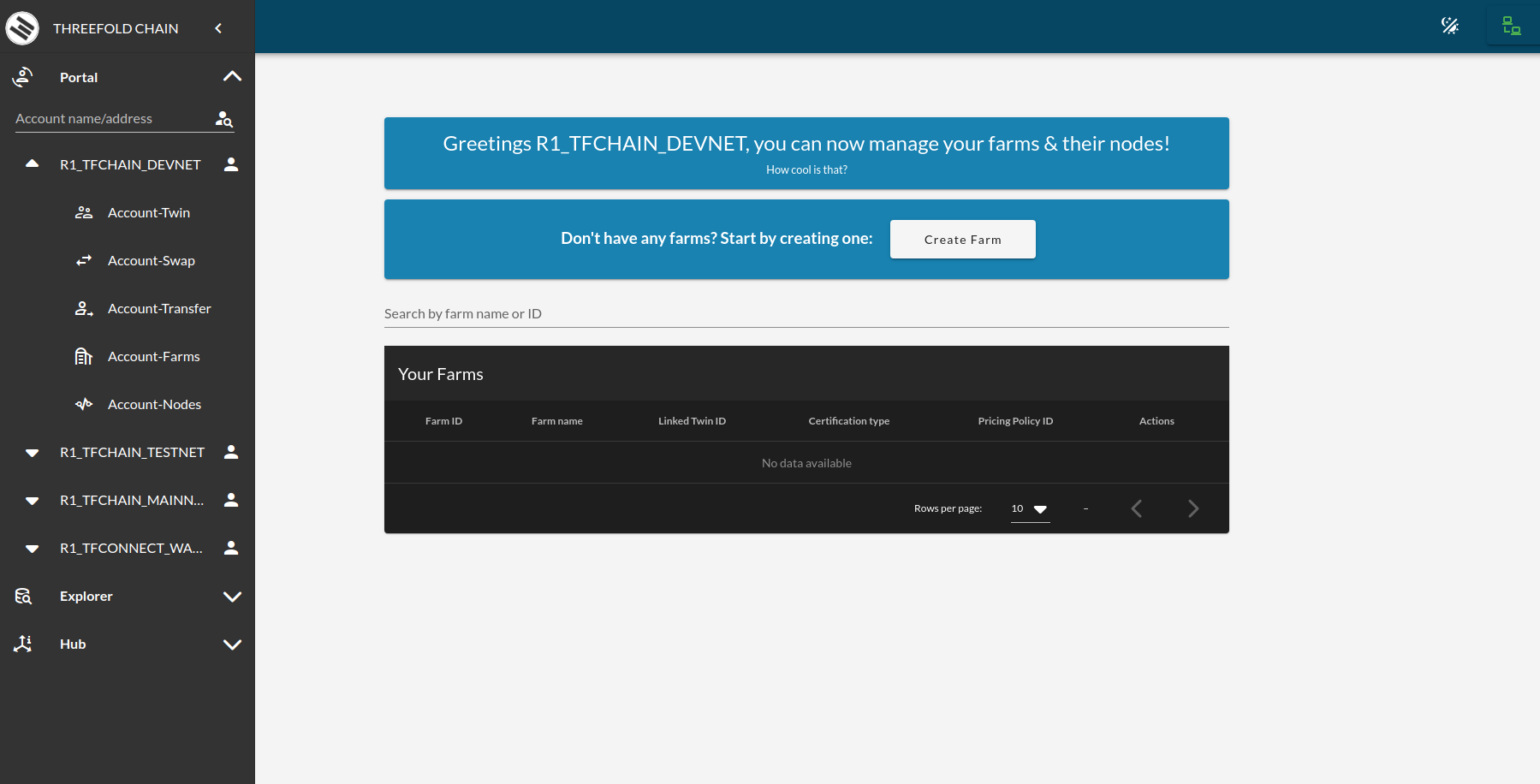Image resolution: width=1540 pixels, height=784 pixels.
Task: Toggle dark mode using the moon/sun icon
Action: (x=1451, y=26)
